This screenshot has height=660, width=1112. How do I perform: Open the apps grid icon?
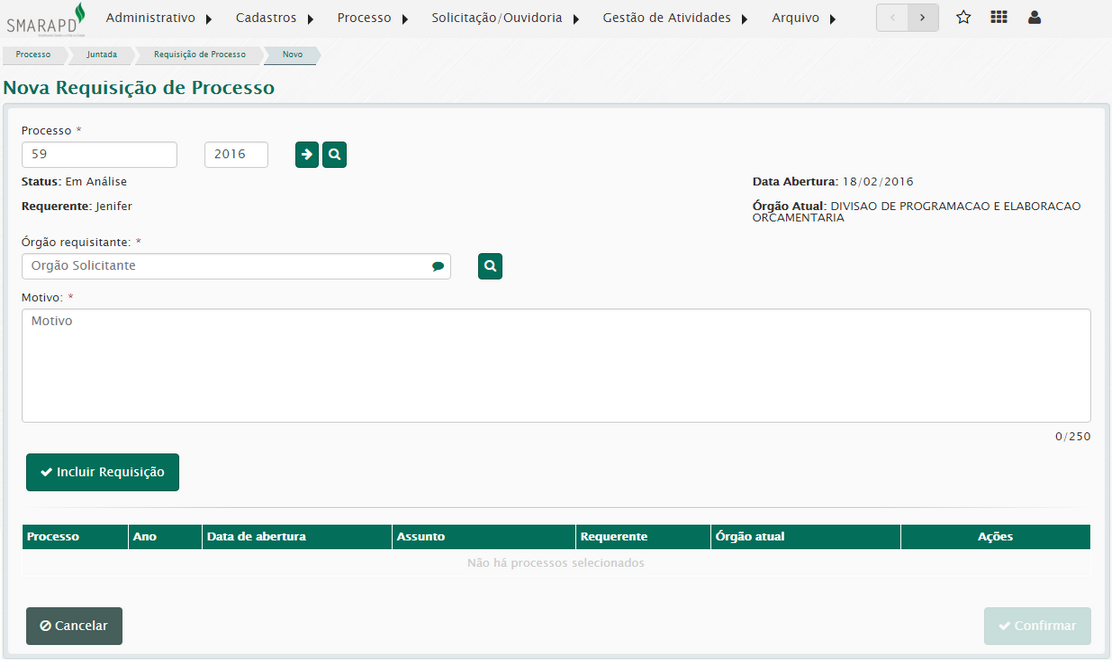(x=998, y=18)
